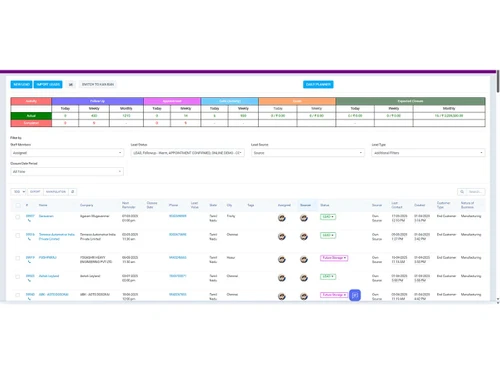Viewport: 500px width, 375px height.
Task: Toggle the chart icon button beside Import Leads
Action: tap(71, 84)
